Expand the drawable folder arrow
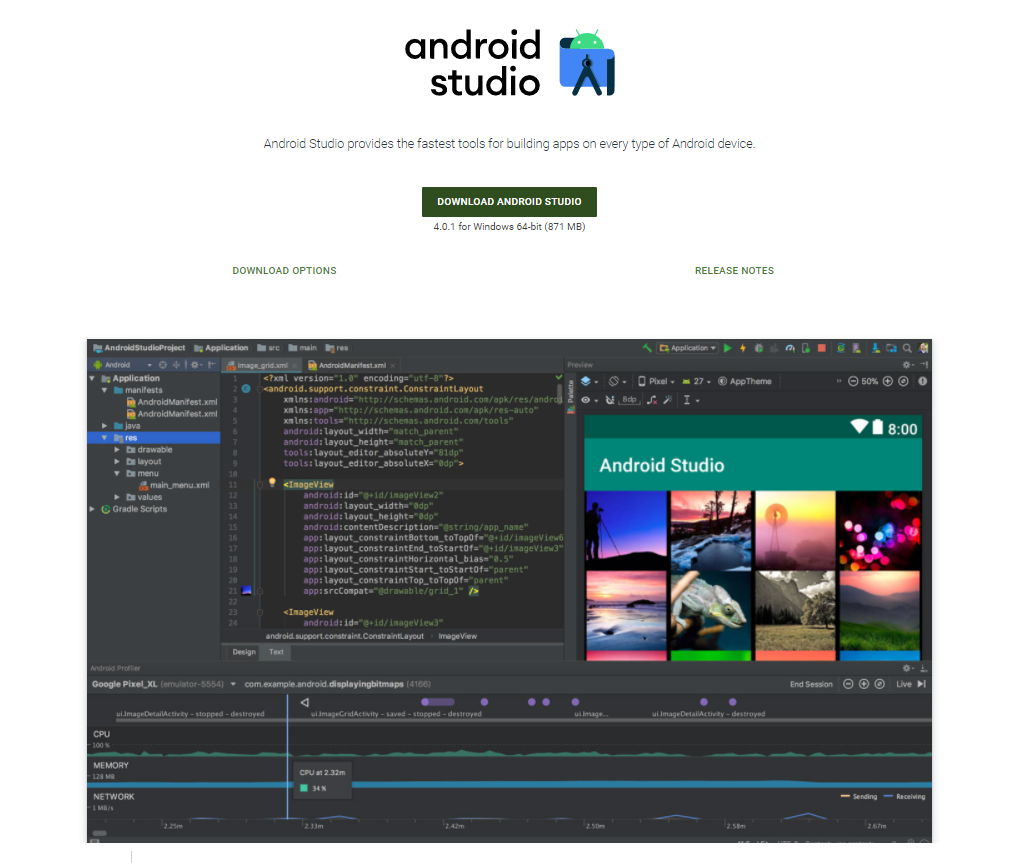This screenshot has height=863, width=1011. pyautogui.click(x=117, y=450)
